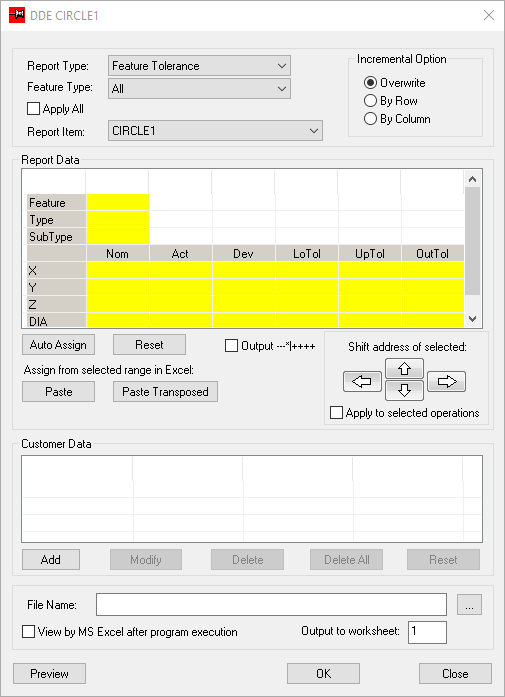
Task: Click the Preview button
Action: (x=49, y=673)
